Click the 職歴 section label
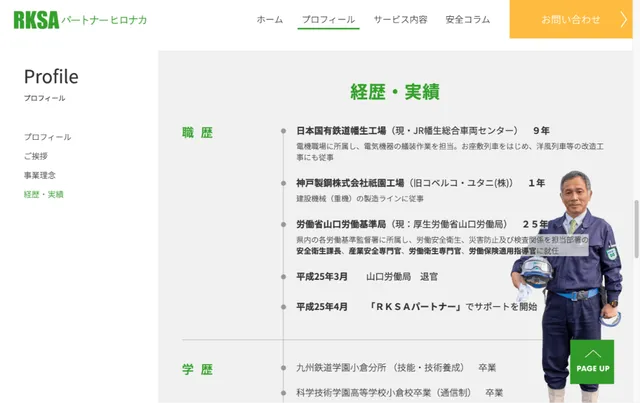640x403 pixels. [x=198, y=132]
